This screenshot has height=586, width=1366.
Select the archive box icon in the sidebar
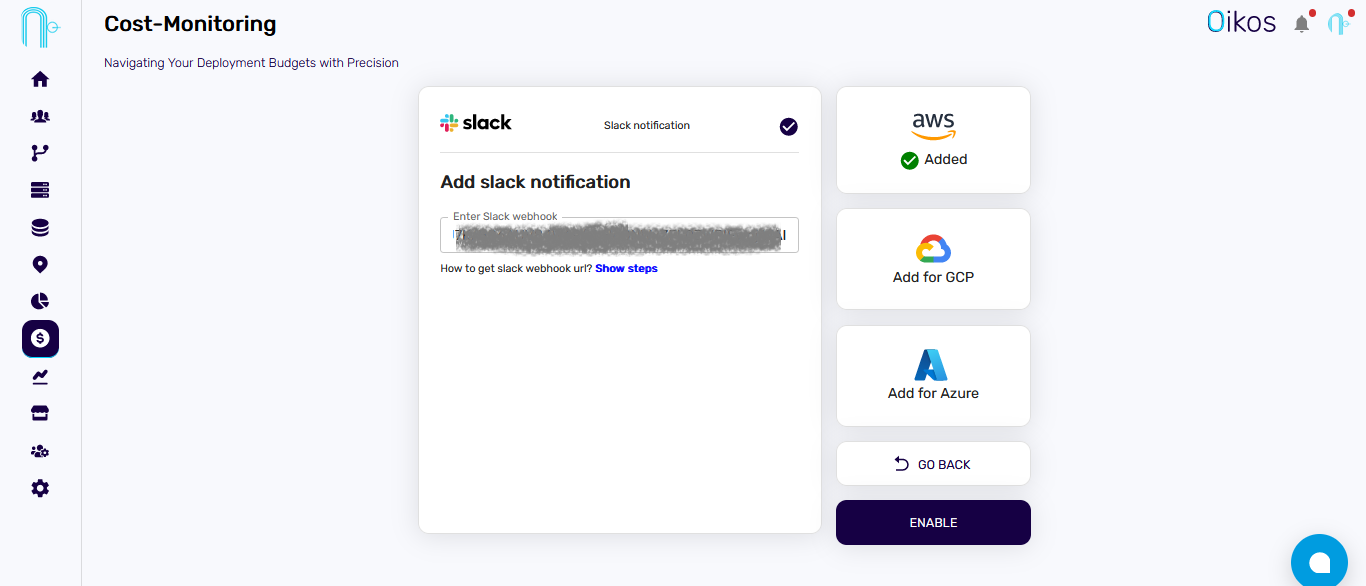coord(40,413)
